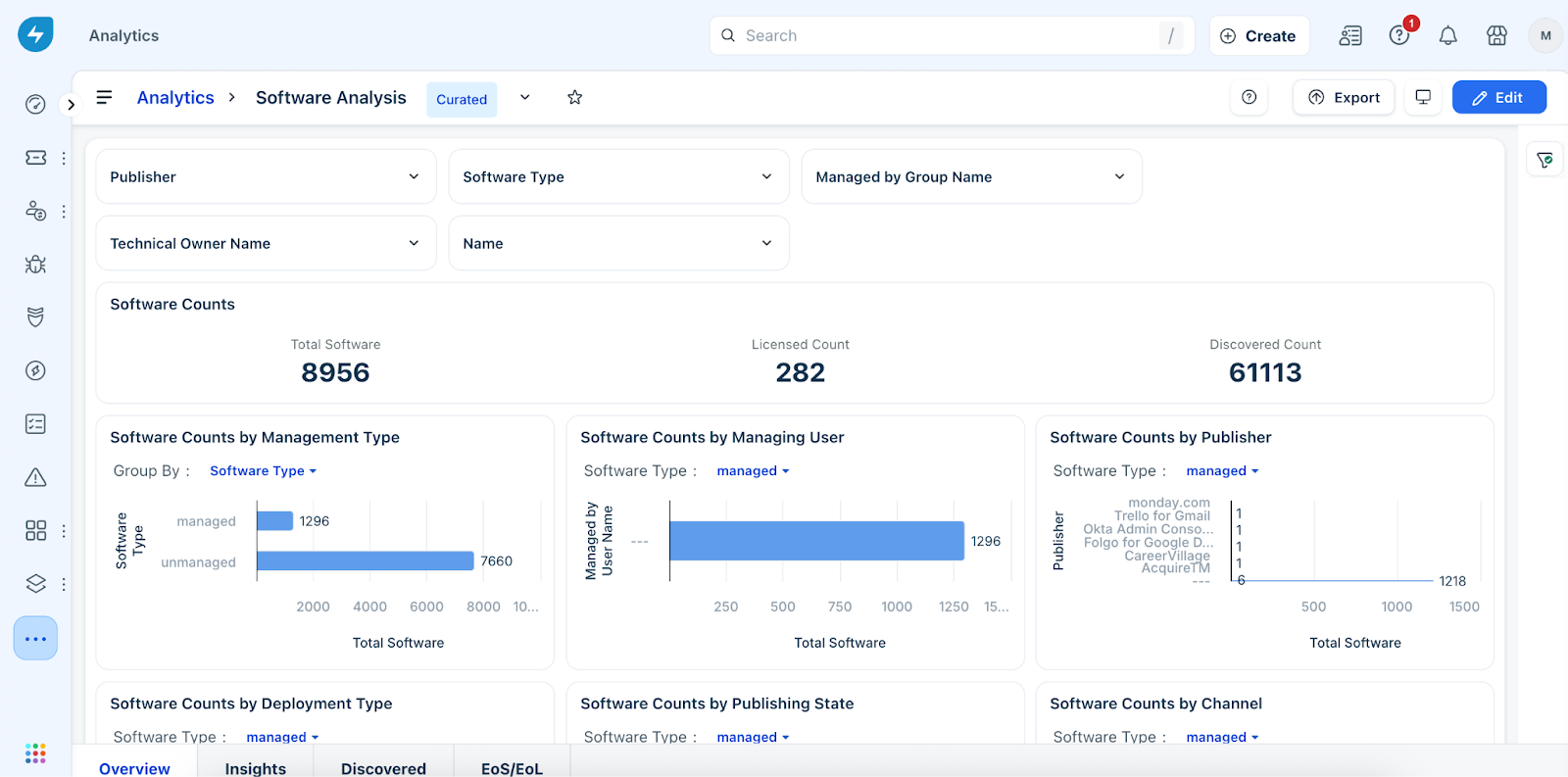Open the filter panel icon on right edge

[1544, 160]
